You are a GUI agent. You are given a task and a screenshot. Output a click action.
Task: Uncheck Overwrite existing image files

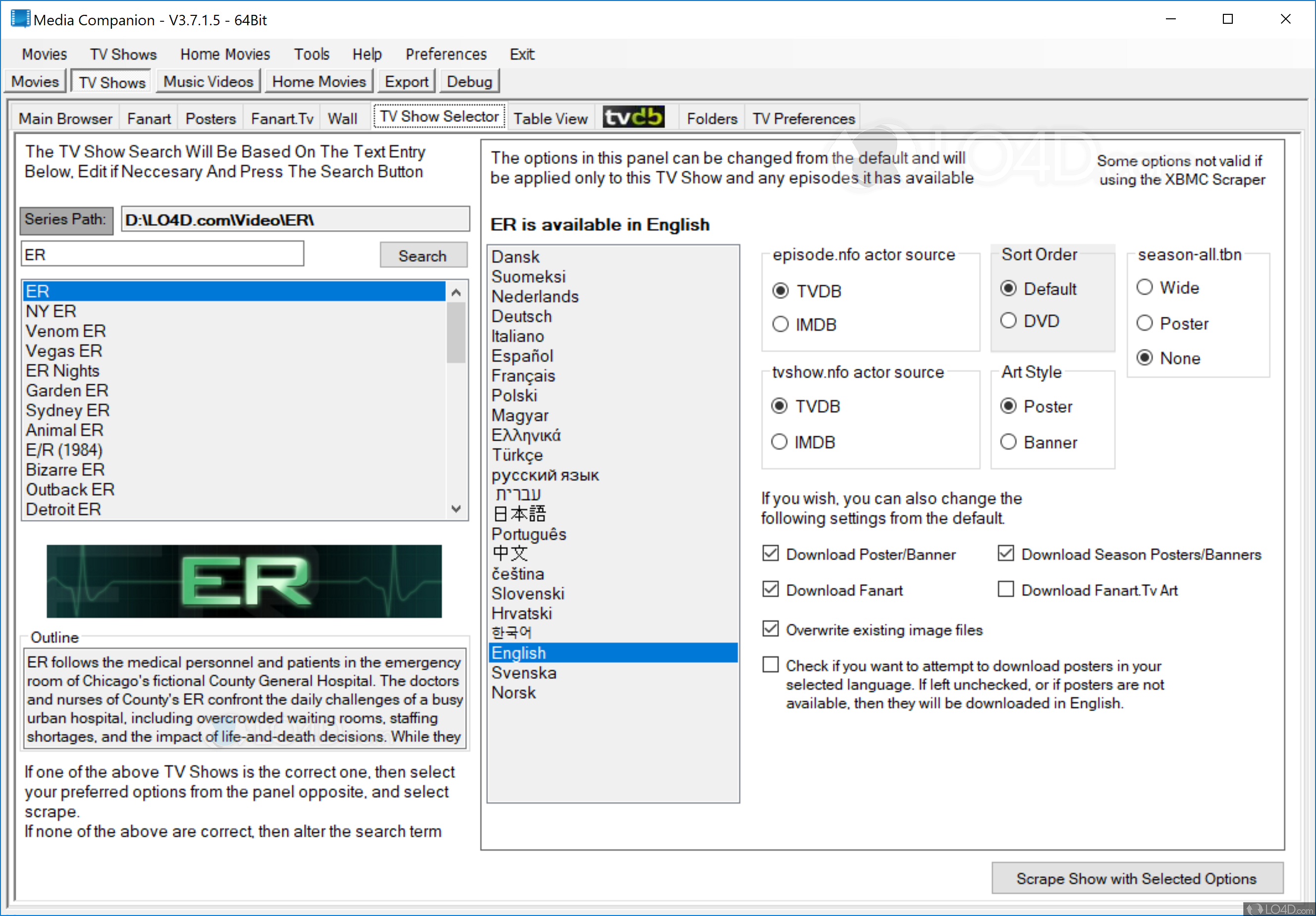click(x=771, y=629)
